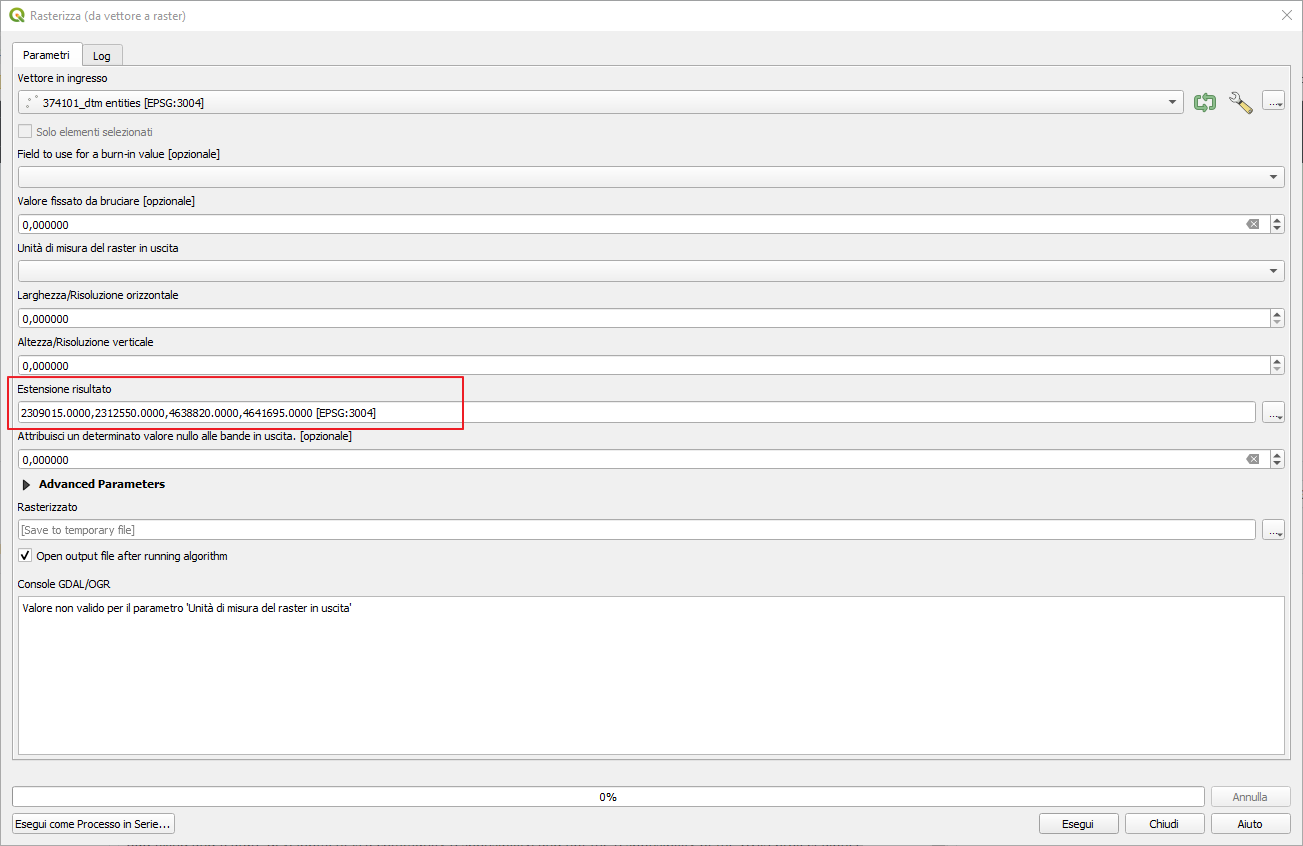Click 'Esegui come Processo in Serie...' button
Image resolution: width=1303 pixels, height=846 pixels.
(x=94, y=824)
